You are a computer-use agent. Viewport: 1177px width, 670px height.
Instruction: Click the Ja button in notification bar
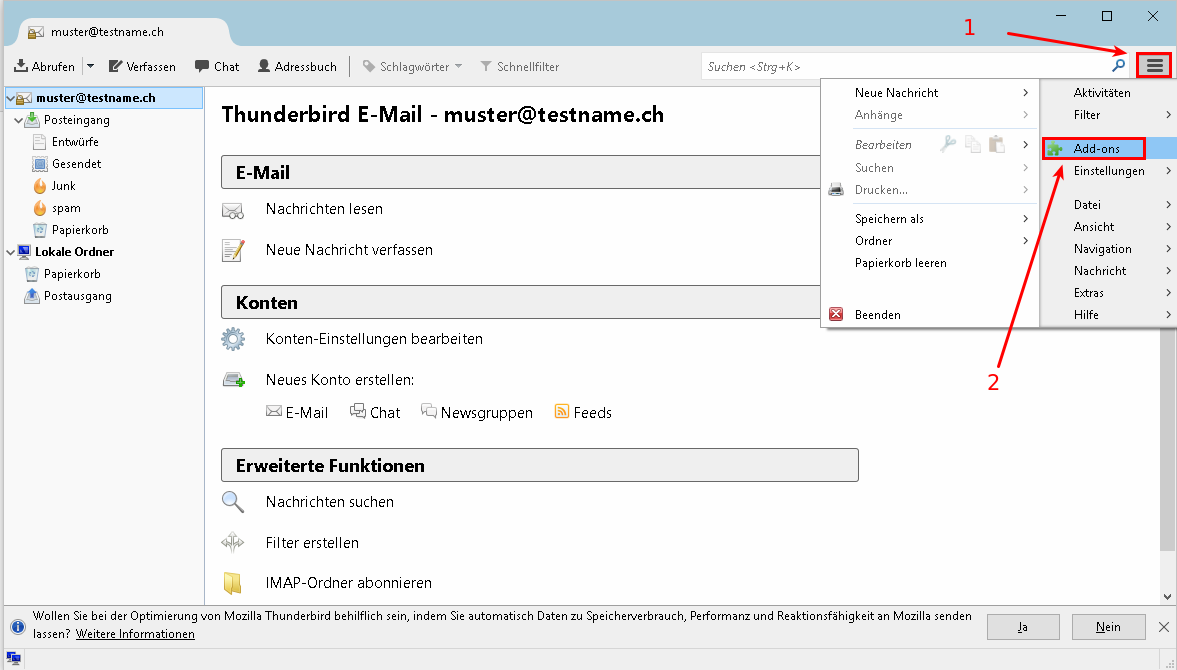click(1023, 626)
